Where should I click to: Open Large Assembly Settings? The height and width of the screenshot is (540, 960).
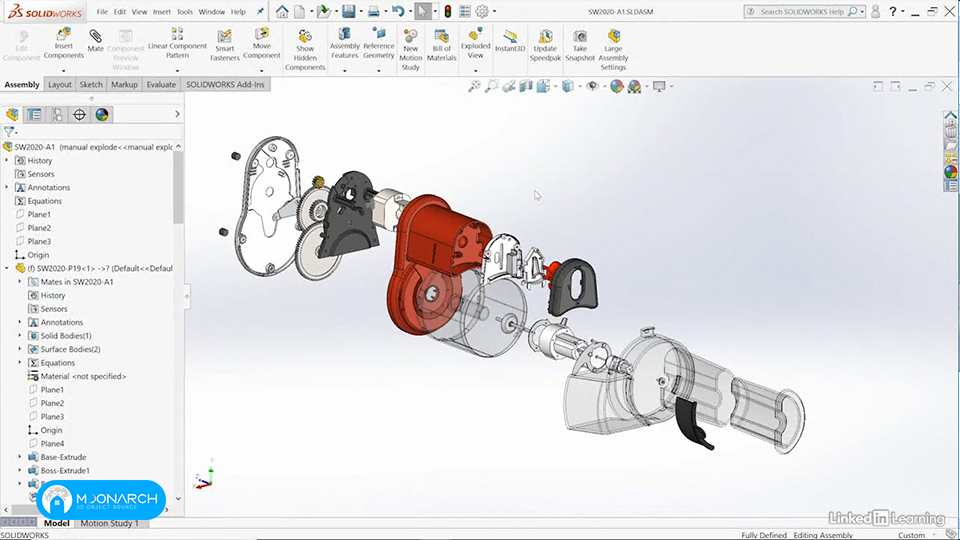(x=613, y=49)
